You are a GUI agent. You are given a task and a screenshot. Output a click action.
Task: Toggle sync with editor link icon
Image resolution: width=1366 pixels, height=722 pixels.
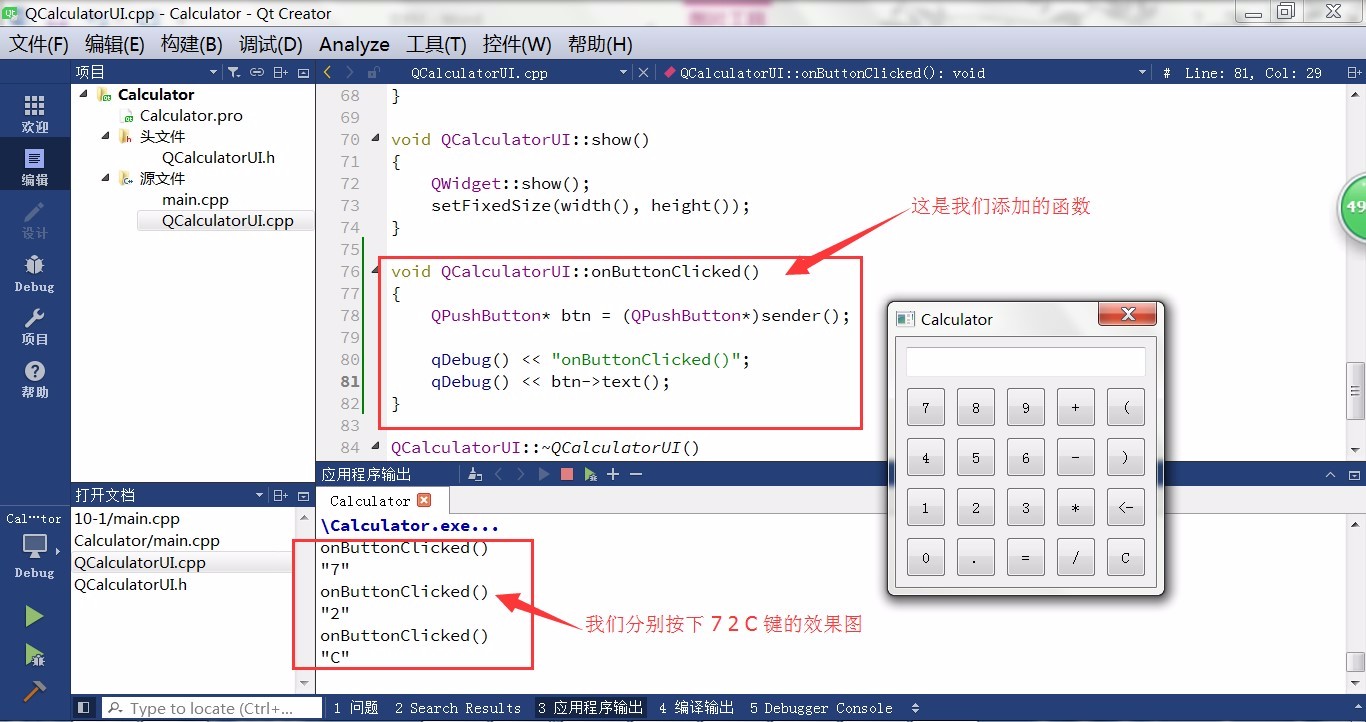(x=257, y=72)
